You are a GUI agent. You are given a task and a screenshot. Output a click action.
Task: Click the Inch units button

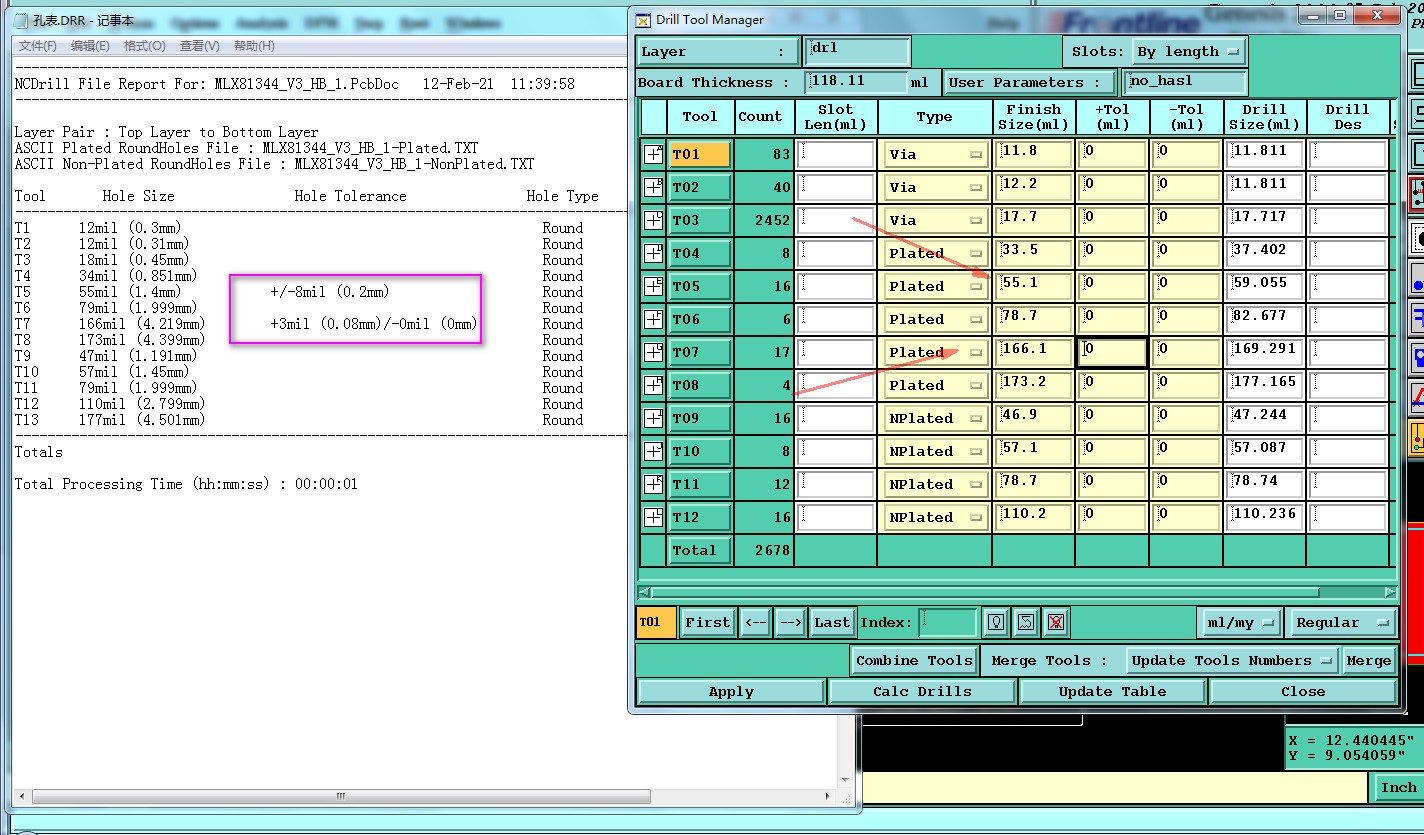click(x=1398, y=787)
